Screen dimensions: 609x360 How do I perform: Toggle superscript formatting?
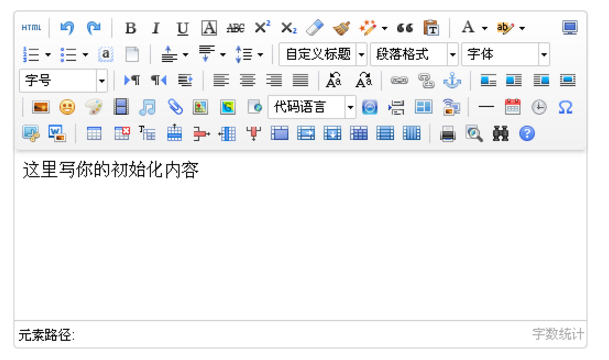click(262, 28)
